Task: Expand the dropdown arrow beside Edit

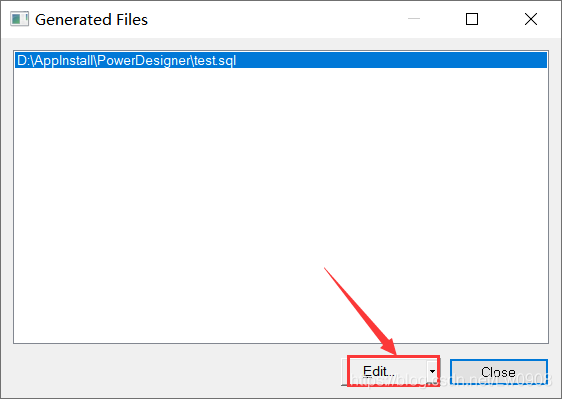Action: coord(432,371)
